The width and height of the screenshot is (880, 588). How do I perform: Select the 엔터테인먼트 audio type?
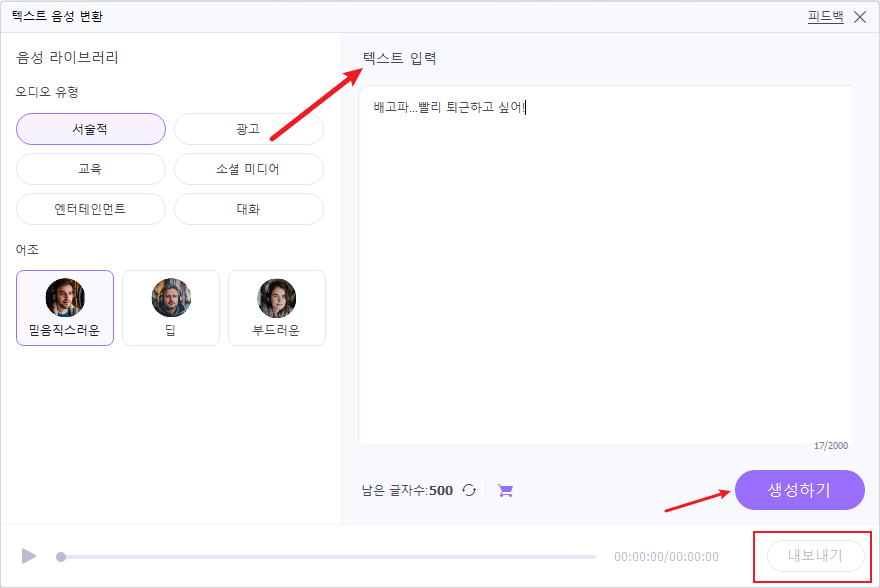[91, 209]
